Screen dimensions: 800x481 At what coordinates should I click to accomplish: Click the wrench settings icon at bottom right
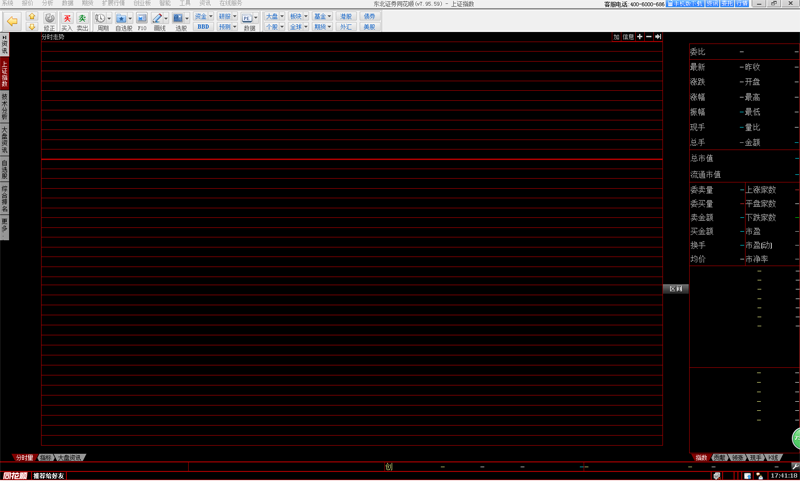click(x=794, y=466)
